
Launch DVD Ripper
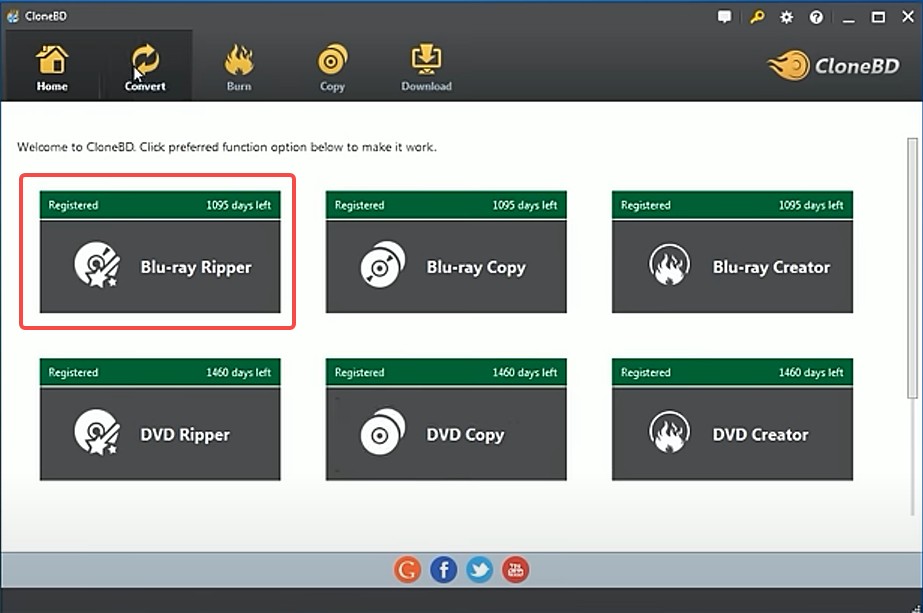160,433
